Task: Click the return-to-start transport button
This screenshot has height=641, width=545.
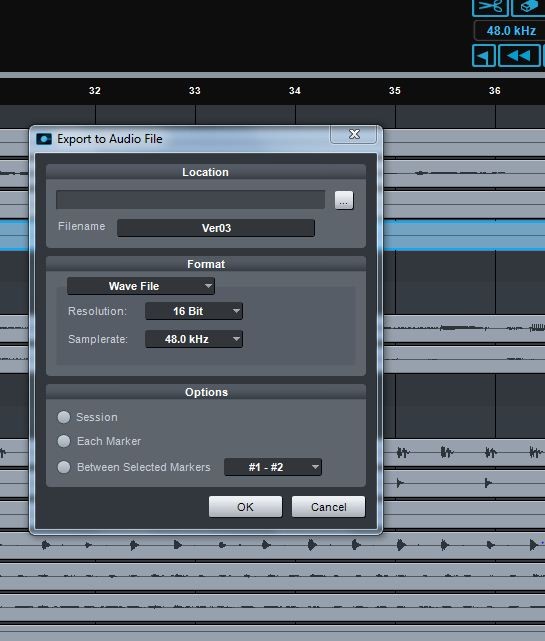Action: point(484,56)
